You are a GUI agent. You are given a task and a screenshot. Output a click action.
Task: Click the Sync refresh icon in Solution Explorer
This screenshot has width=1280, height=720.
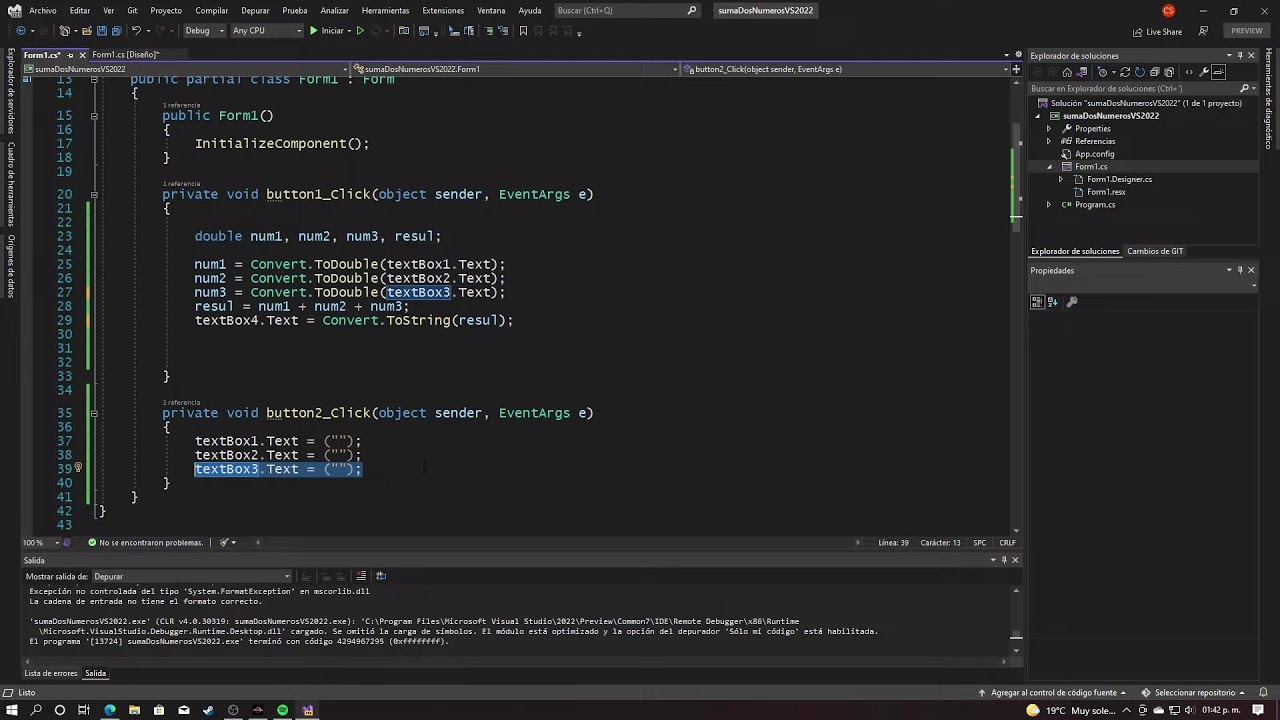(1125, 72)
